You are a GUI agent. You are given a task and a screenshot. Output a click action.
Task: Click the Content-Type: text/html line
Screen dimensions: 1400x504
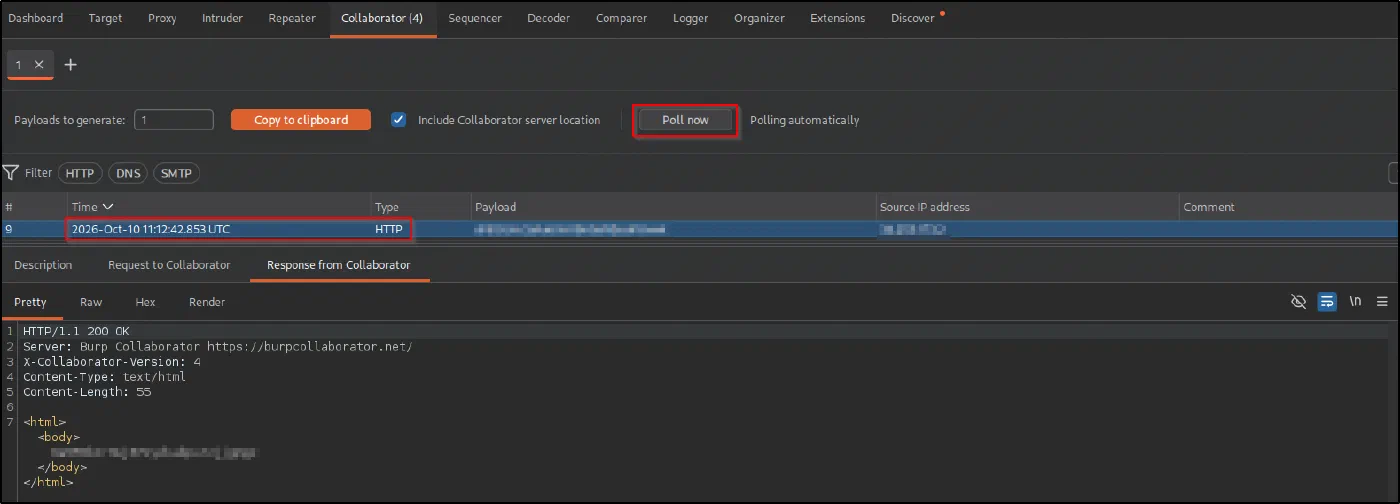pyautogui.click(x=104, y=376)
